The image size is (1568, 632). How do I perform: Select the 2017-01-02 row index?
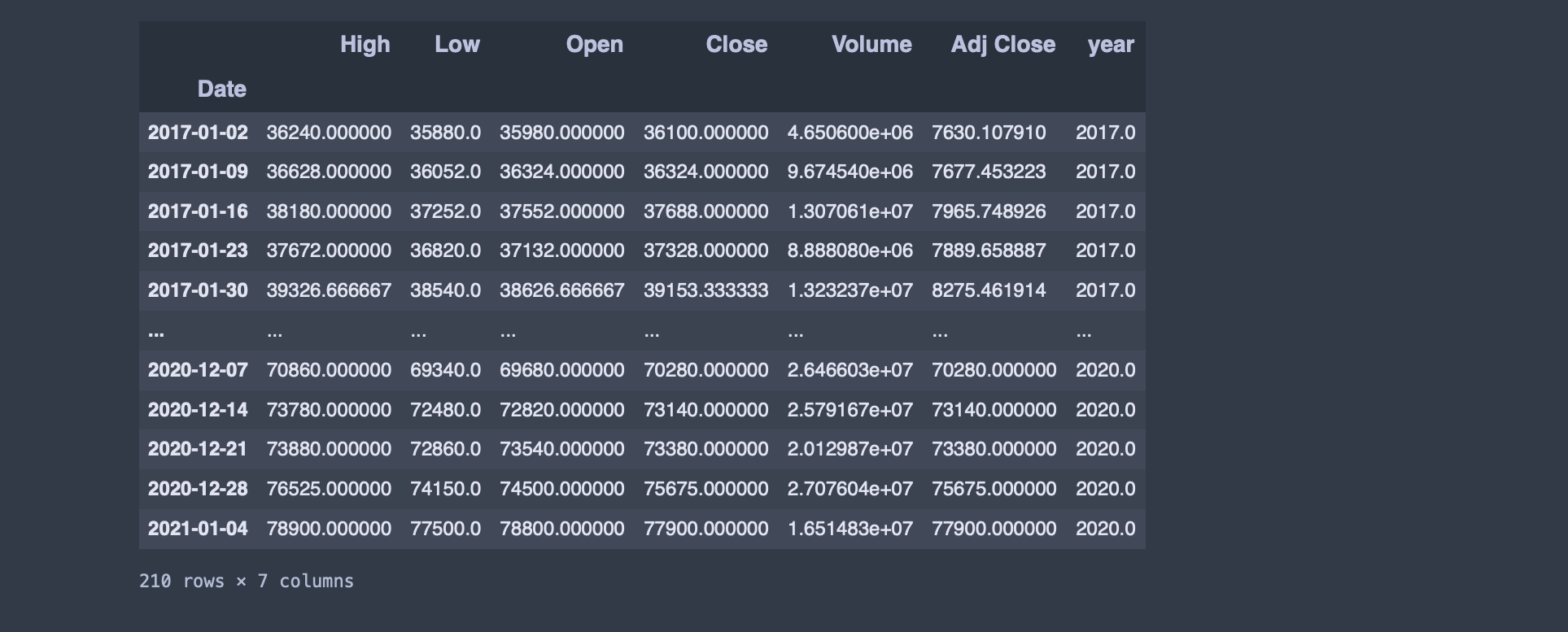pyautogui.click(x=198, y=133)
